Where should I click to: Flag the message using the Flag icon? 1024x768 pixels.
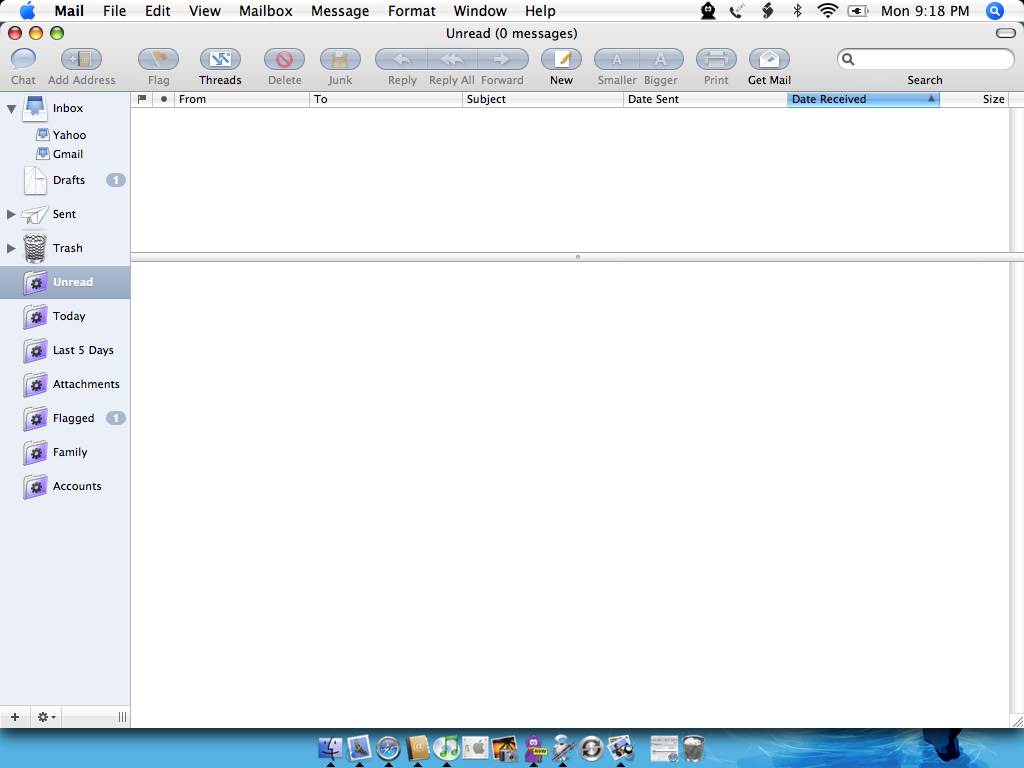pyautogui.click(x=158, y=59)
